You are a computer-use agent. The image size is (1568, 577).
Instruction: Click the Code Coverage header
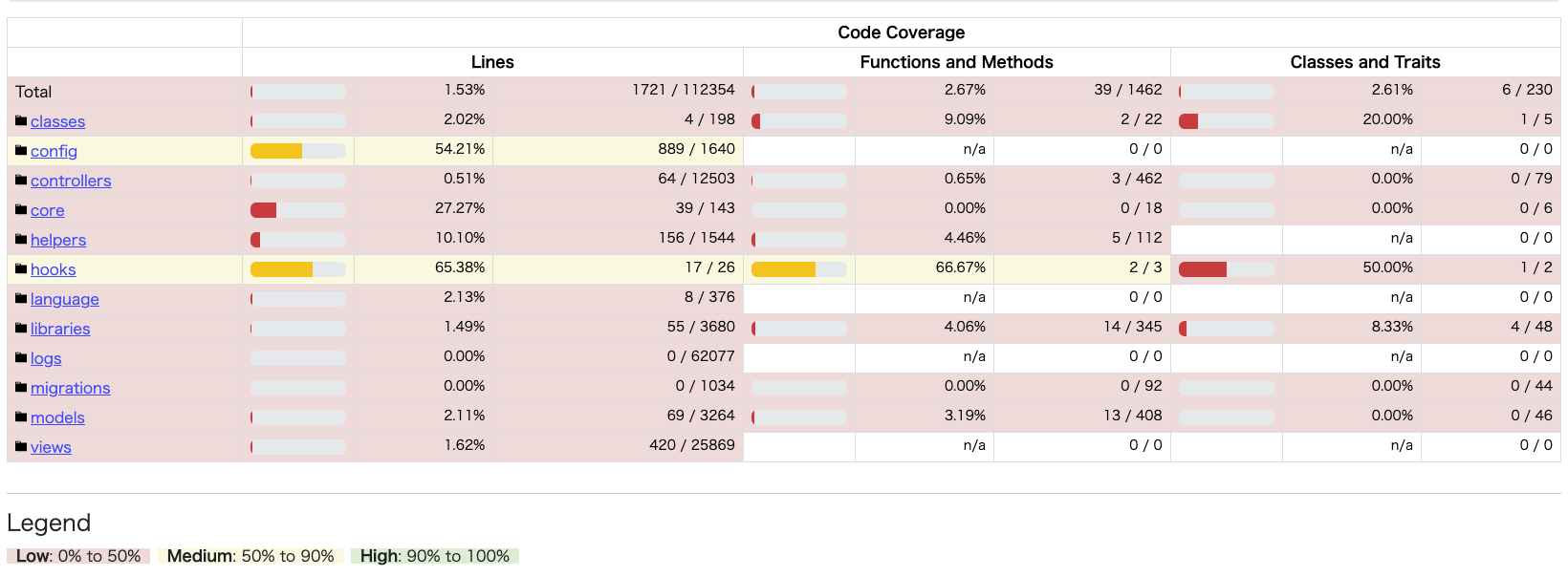pyautogui.click(x=902, y=32)
